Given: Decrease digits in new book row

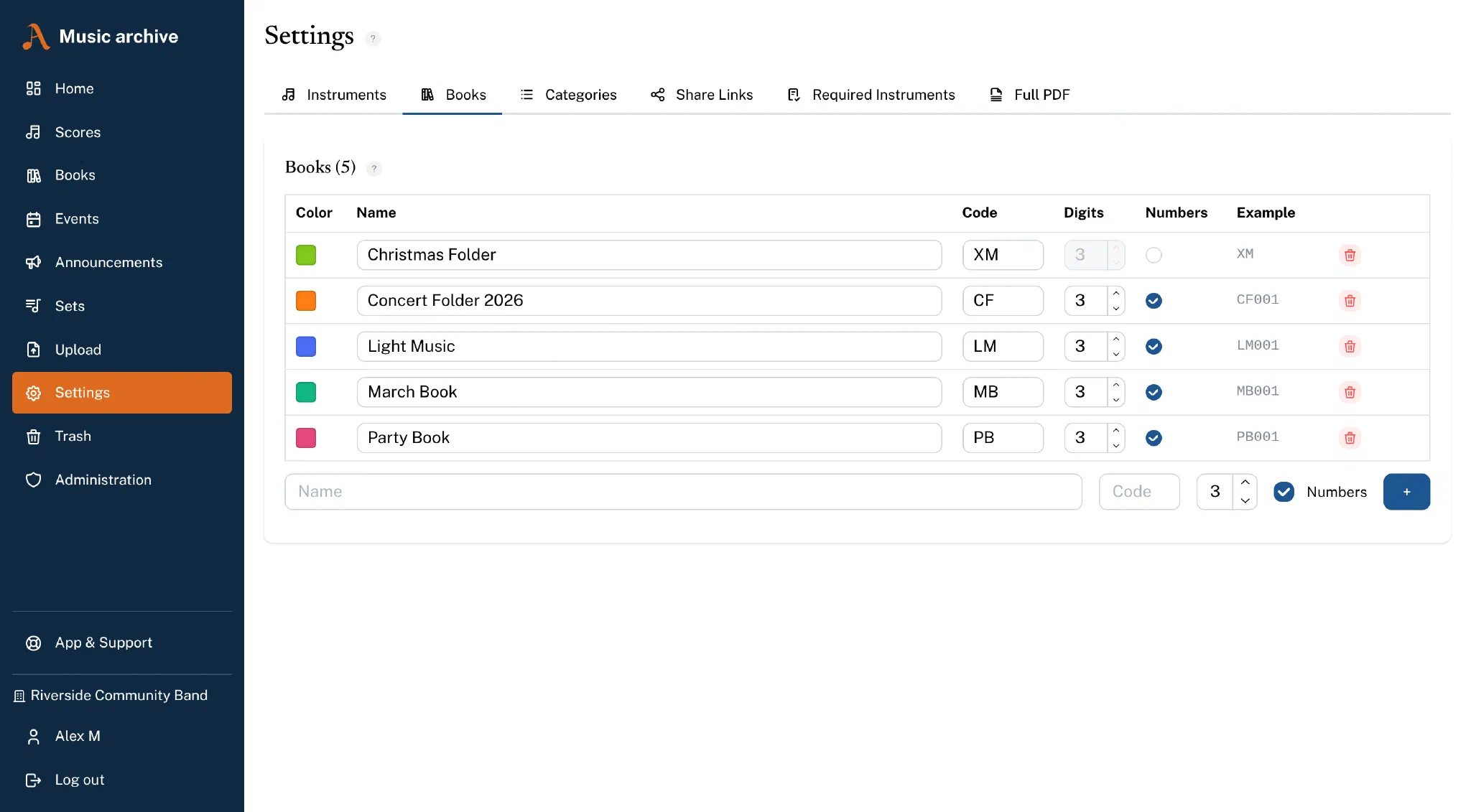Looking at the screenshot, I should tap(1245, 501).
